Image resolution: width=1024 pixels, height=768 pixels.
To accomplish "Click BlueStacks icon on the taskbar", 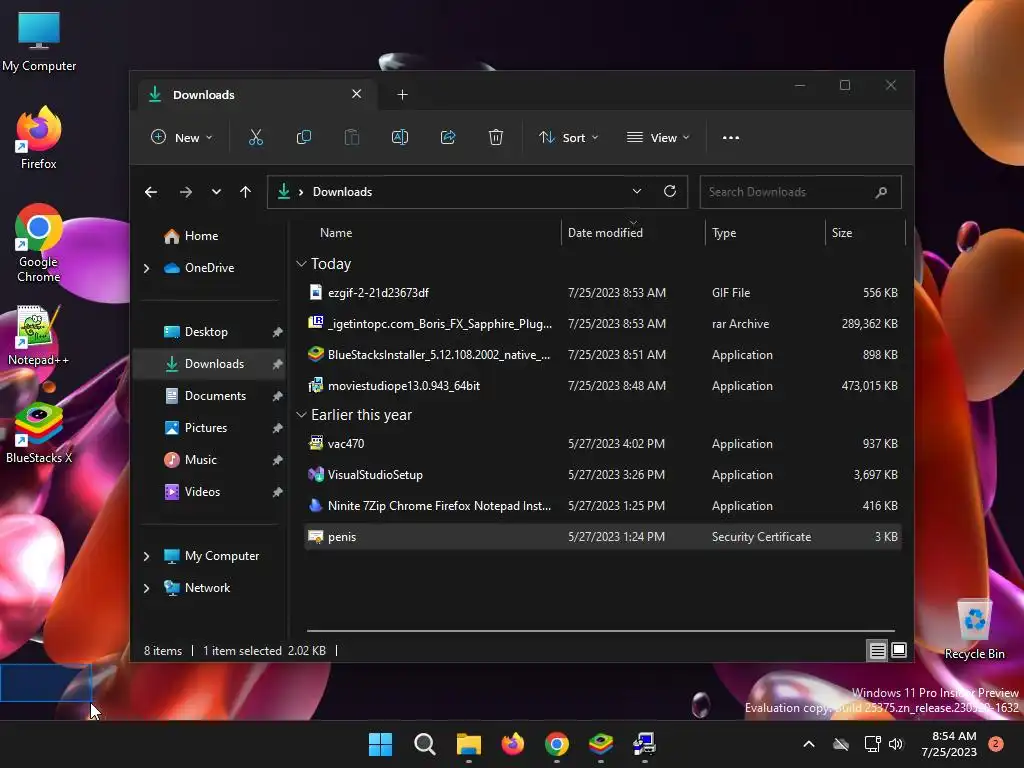I will [x=600, y=744].
